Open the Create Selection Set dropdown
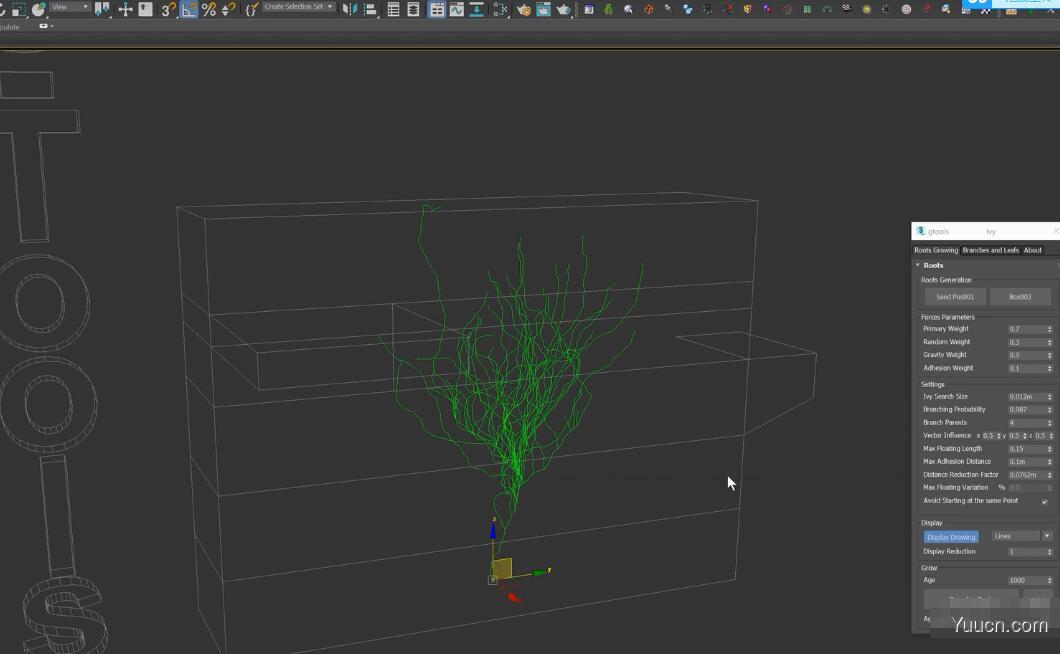This screenshot has width=1060, height=654. click(x=298, y=7)
